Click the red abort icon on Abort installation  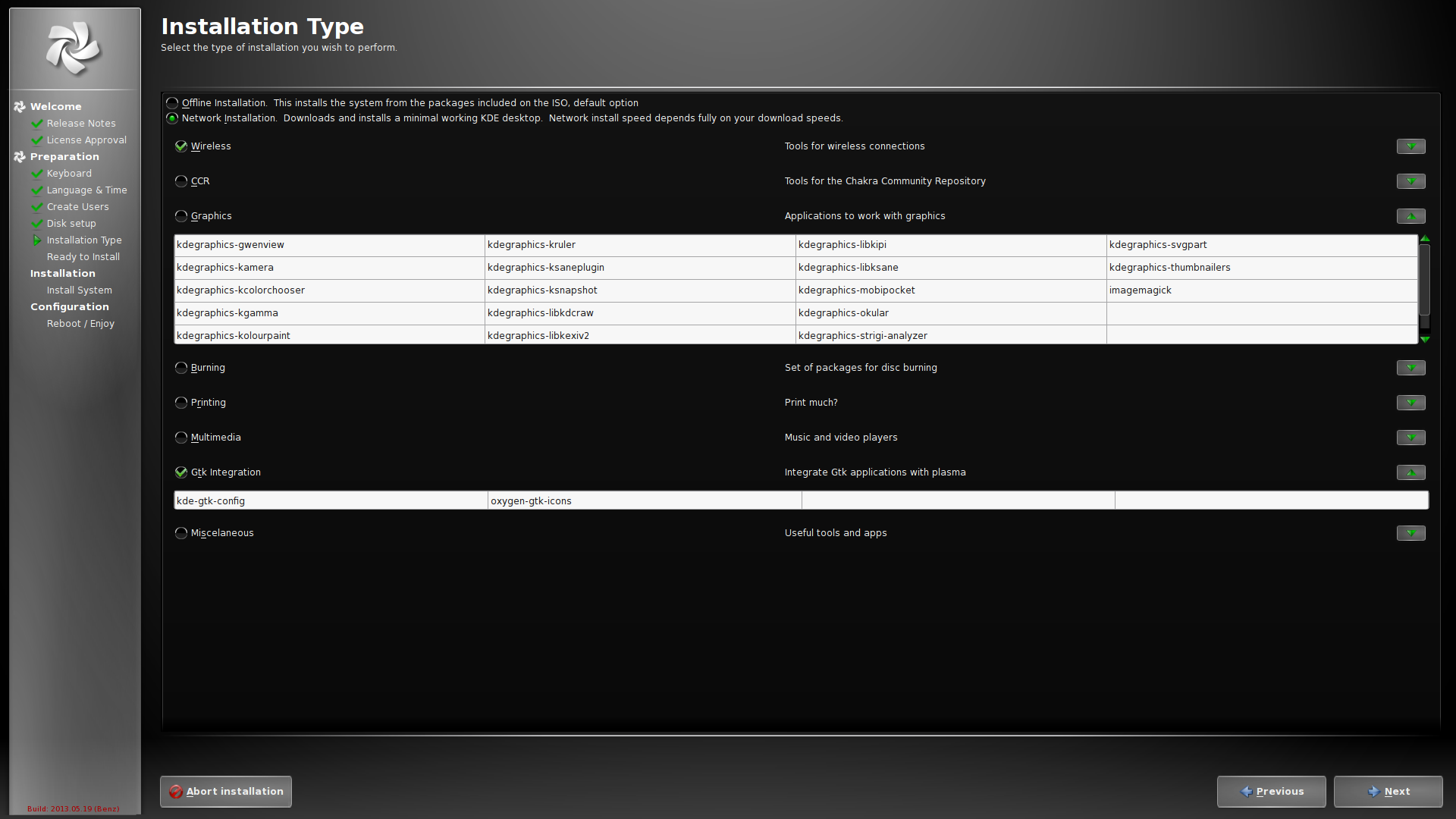pos(176,792)
